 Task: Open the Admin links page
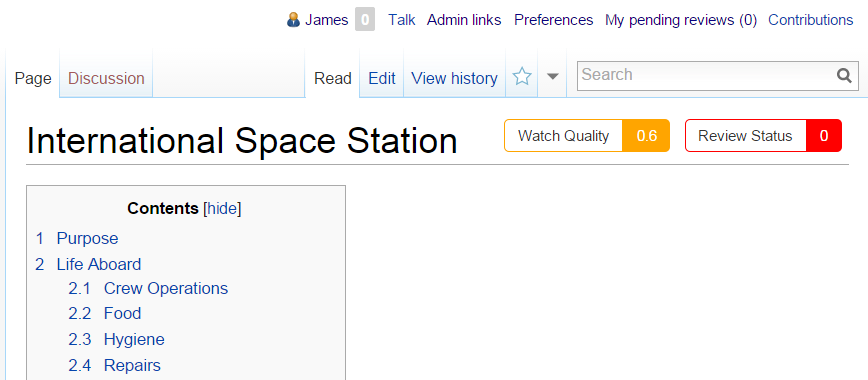tap(464, 20)
